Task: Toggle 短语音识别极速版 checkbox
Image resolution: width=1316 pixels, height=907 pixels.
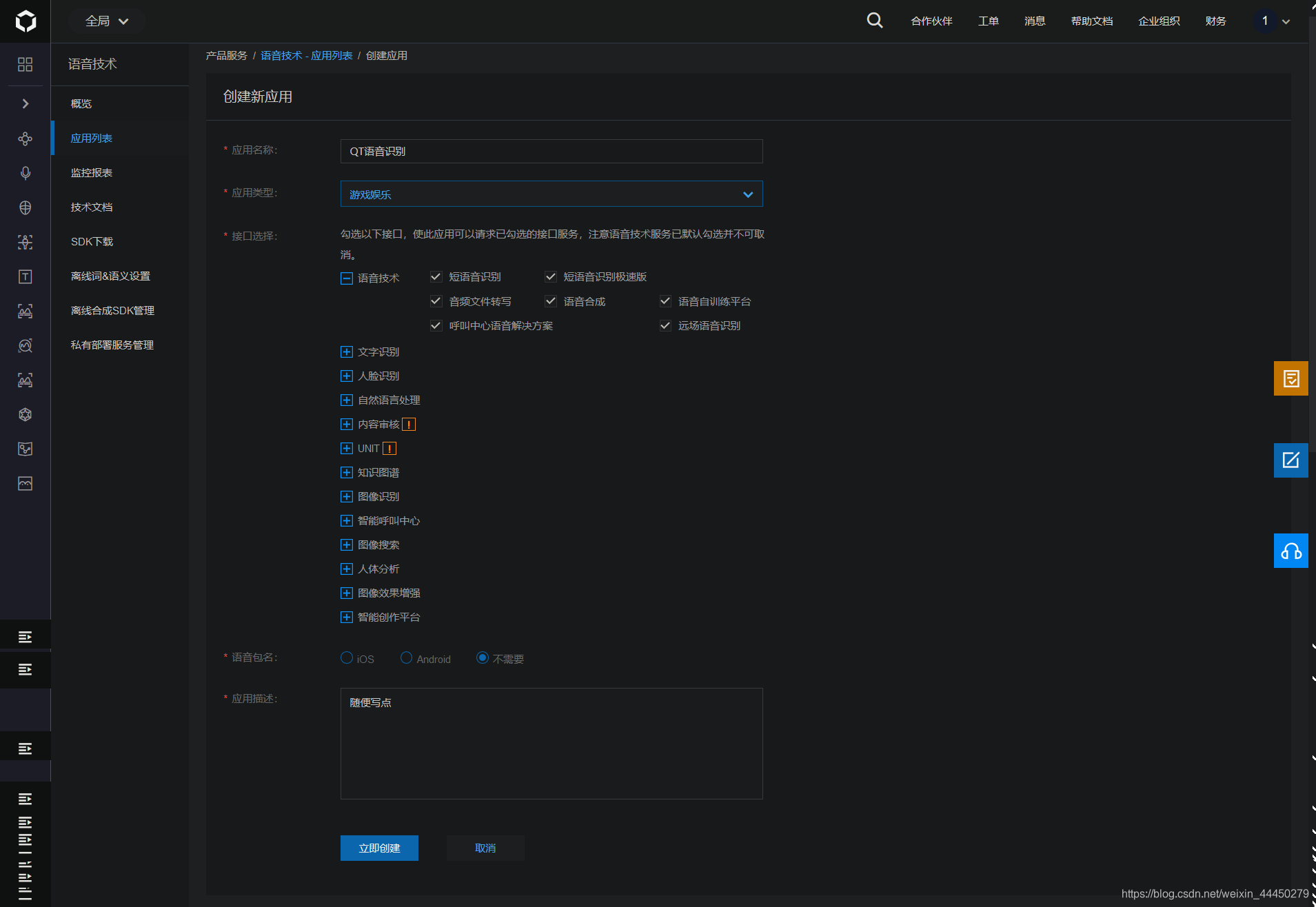Action: [551, 277]
